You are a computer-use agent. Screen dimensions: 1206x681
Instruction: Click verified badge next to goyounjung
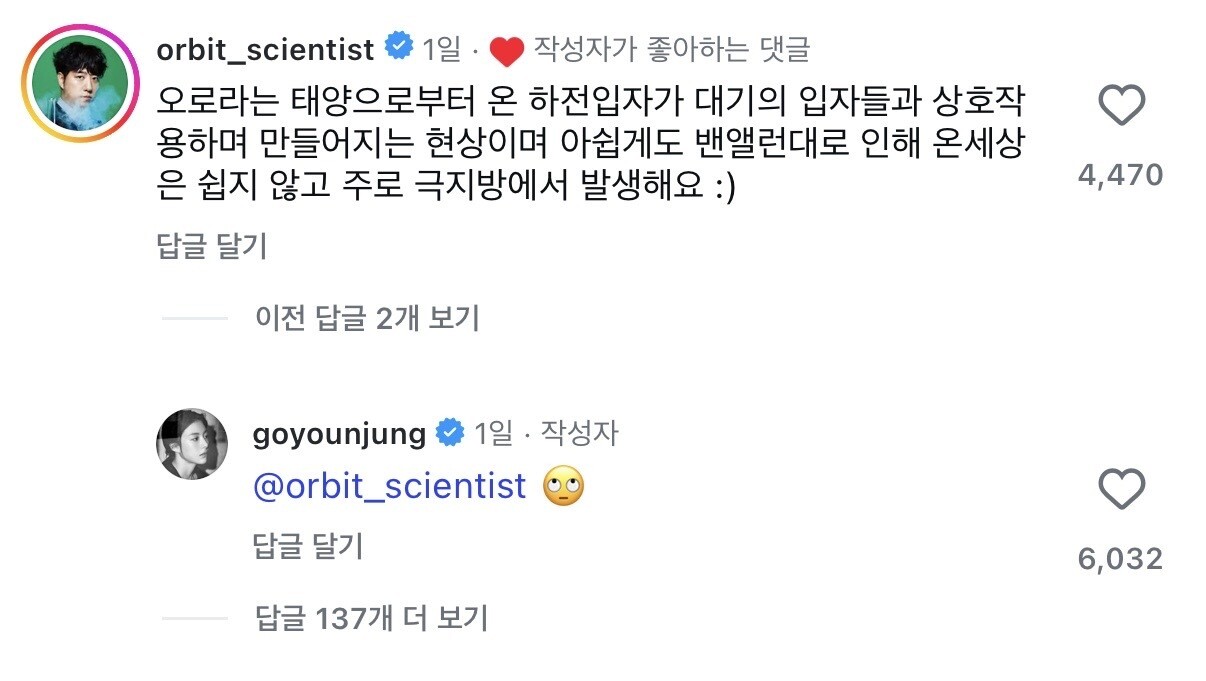click(451, 433)
